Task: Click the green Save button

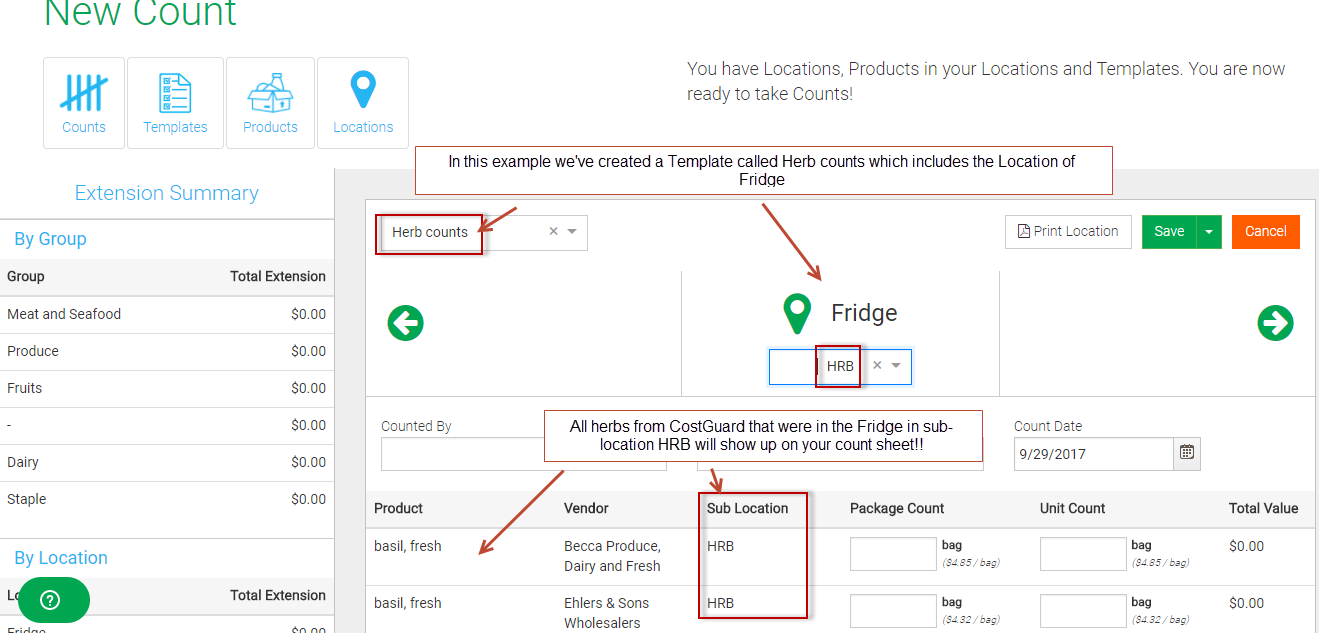Action: pos(1169,232)
